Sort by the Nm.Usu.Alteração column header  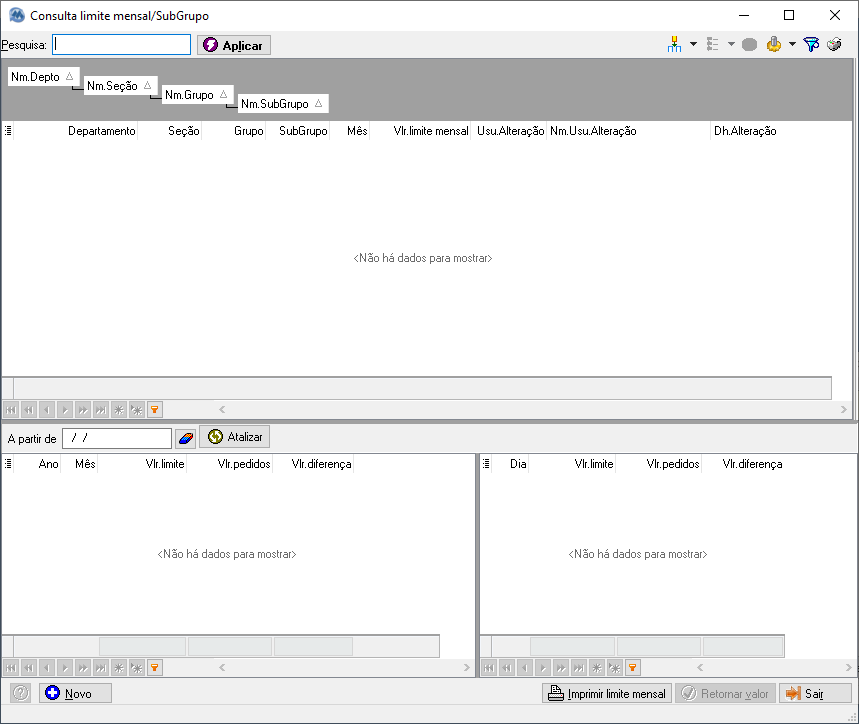click(628, 131)
